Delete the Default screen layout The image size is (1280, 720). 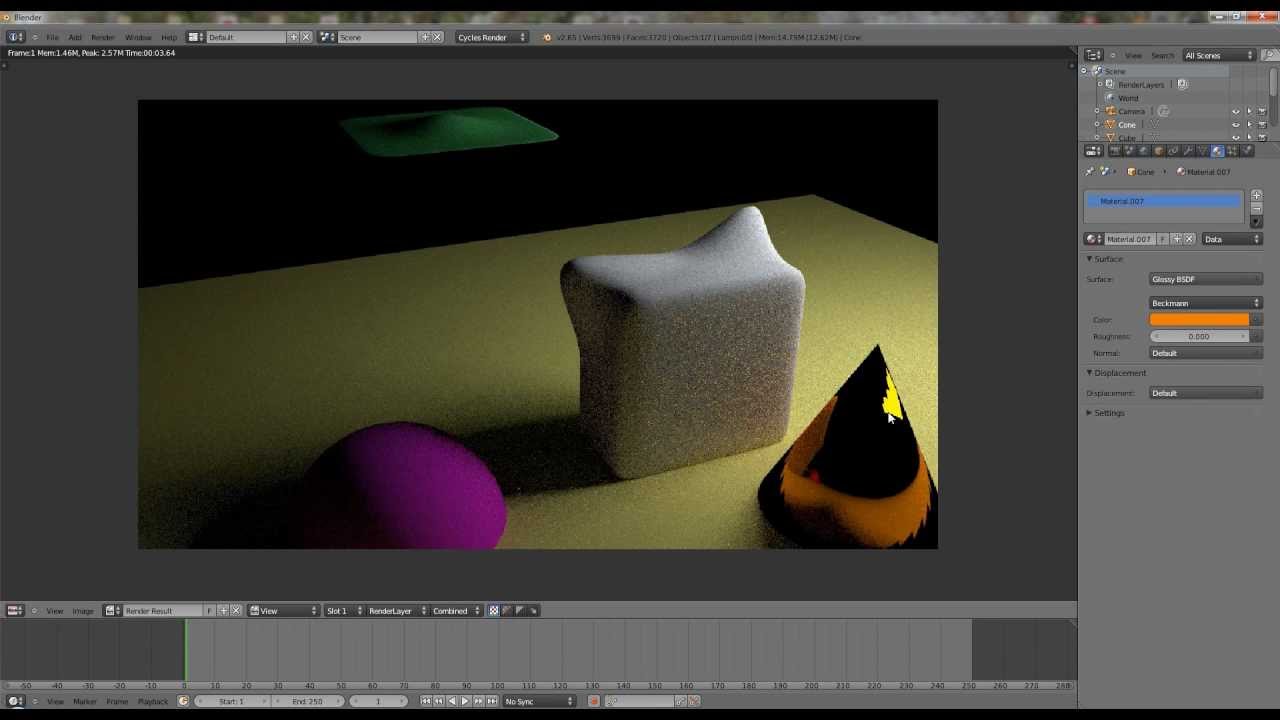[306, 37]
